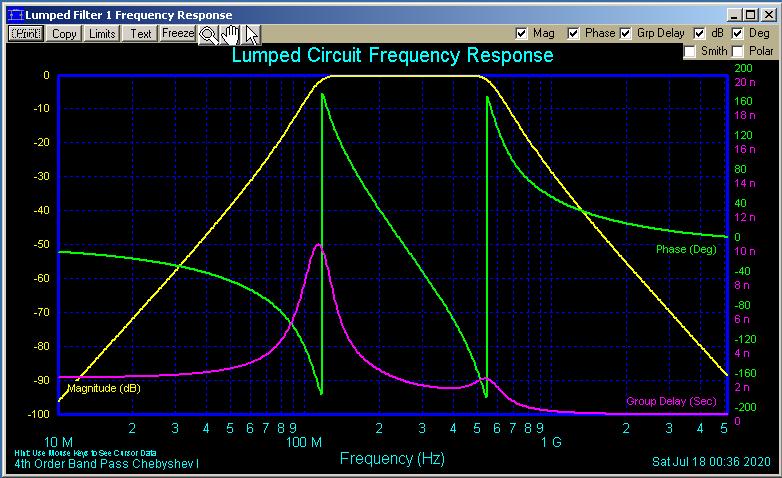Select the hand pan tool
This screenshot has height=478, width=782.
[x=230, y=34]
